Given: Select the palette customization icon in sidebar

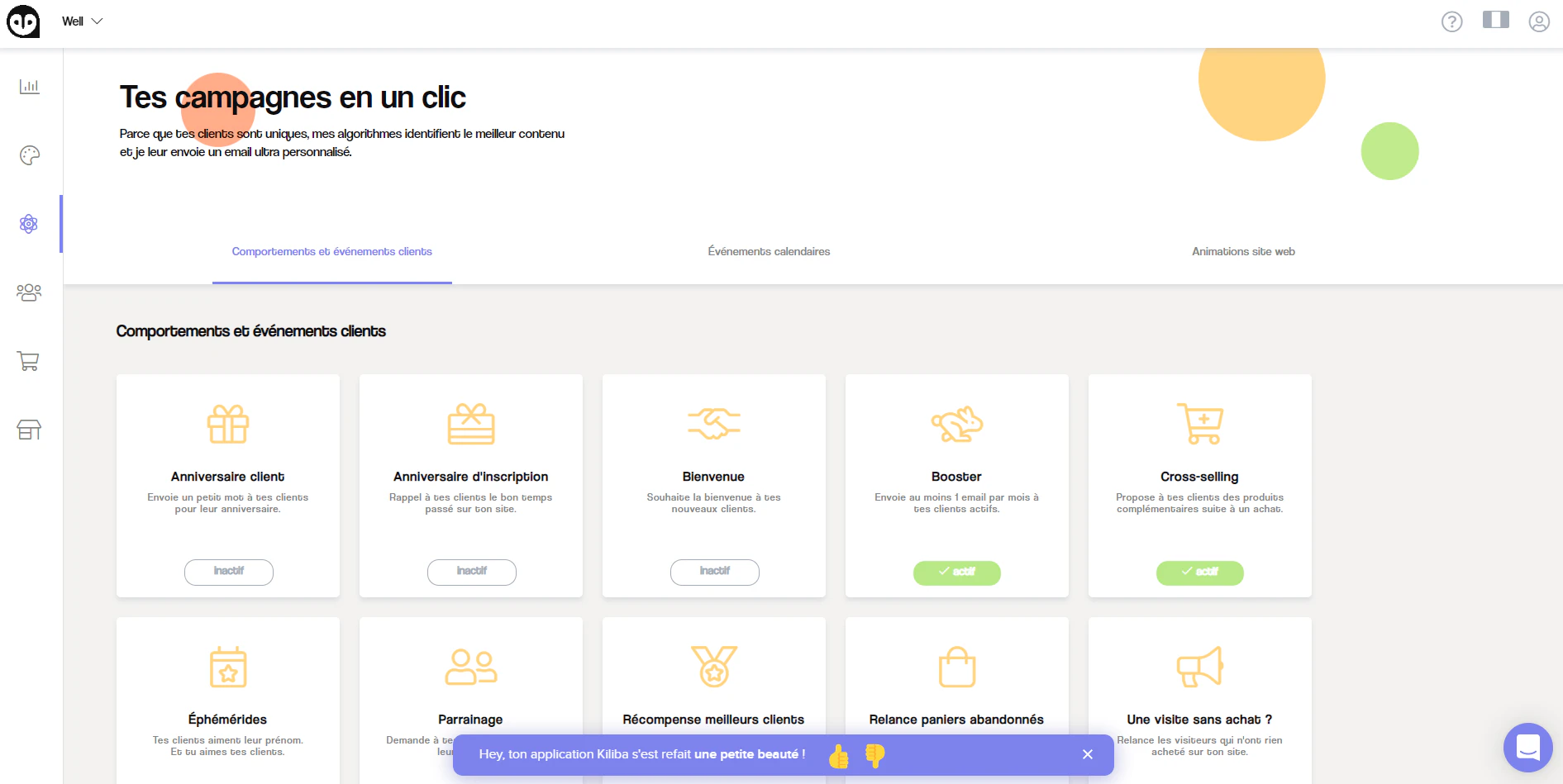Looking at the screenshot, I should click(x=29, y=154).
